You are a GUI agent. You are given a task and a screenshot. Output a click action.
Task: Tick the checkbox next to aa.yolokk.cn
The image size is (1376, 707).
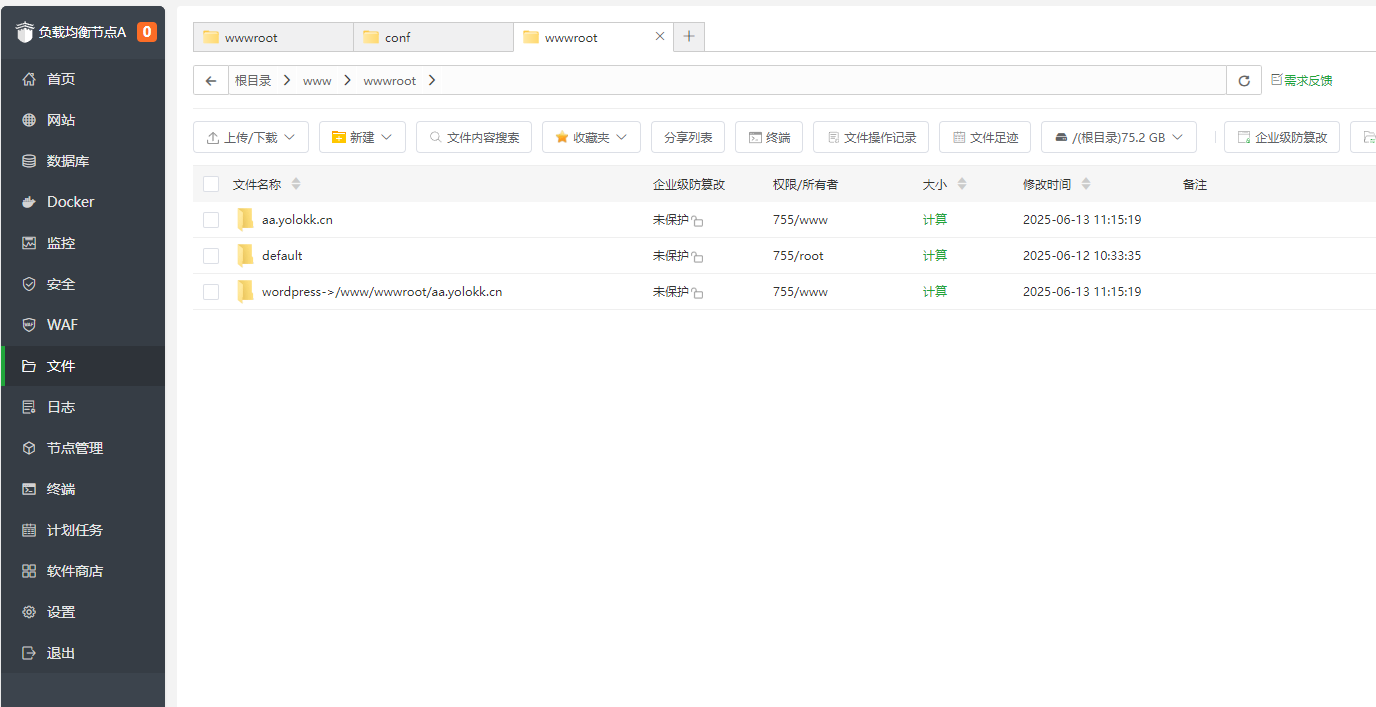(x=211, y=219)
